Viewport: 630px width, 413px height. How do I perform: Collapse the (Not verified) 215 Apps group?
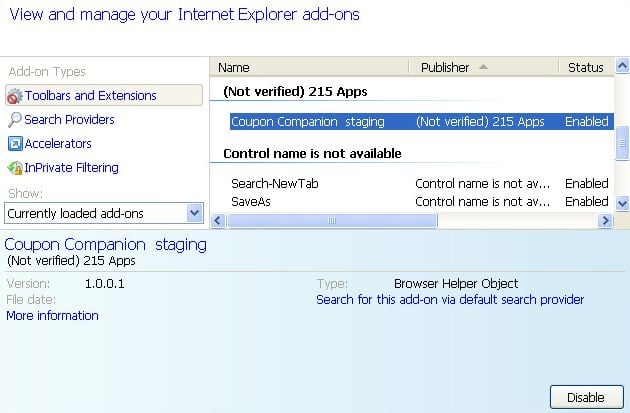[295, 92]
